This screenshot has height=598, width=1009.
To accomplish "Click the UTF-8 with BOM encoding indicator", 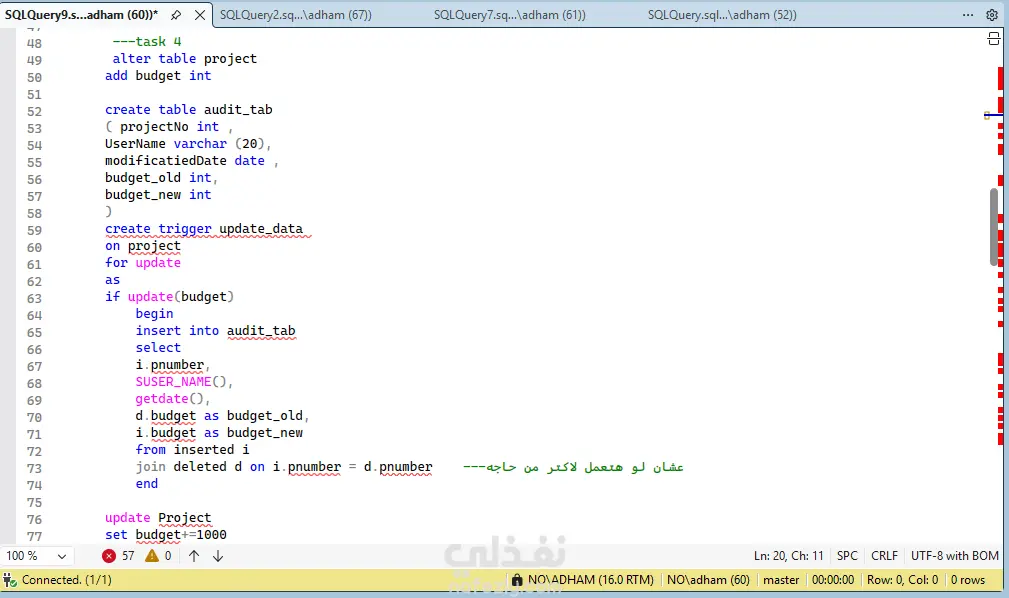I will click(x=955, y=556).
